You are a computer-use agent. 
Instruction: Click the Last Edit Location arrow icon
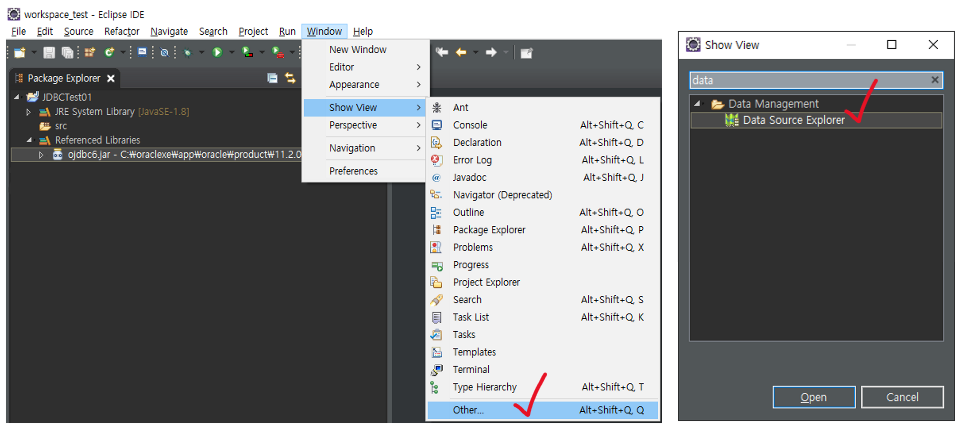[441, 53]
